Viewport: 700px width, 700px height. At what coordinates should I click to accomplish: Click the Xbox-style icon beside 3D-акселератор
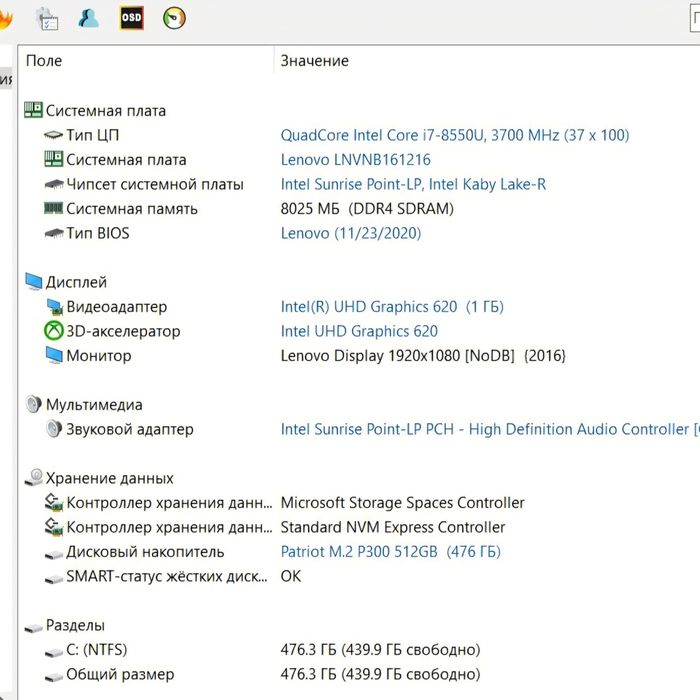point(54,331)
